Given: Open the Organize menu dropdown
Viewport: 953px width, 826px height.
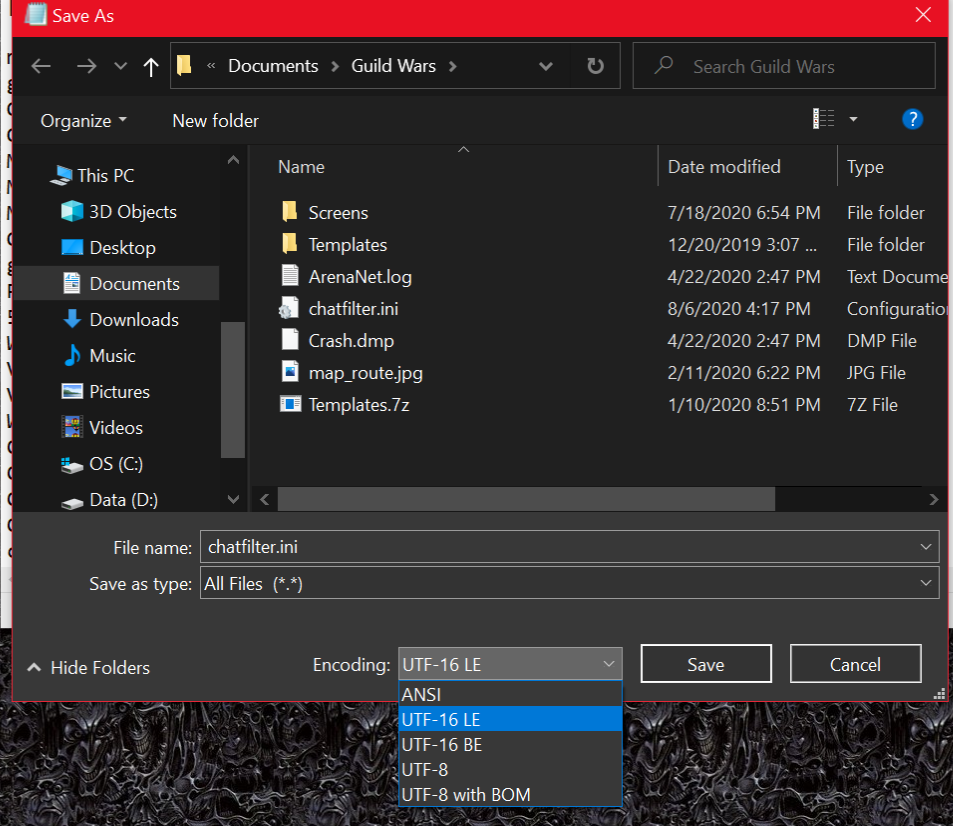Looking at the screenshot, I should 83,120.
